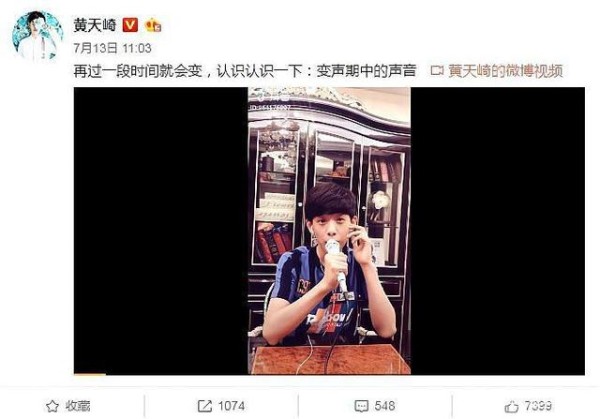Click the orange video progress bar
The height and width of the screenshot is (419, 600).
[90, 374]
